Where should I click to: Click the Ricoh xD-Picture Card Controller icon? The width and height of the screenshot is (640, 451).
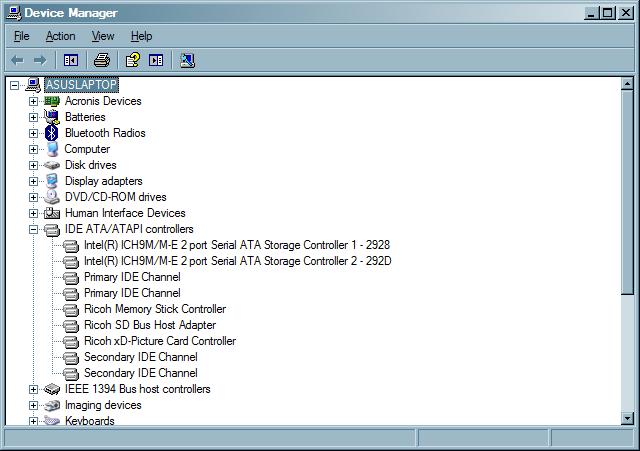71,342
